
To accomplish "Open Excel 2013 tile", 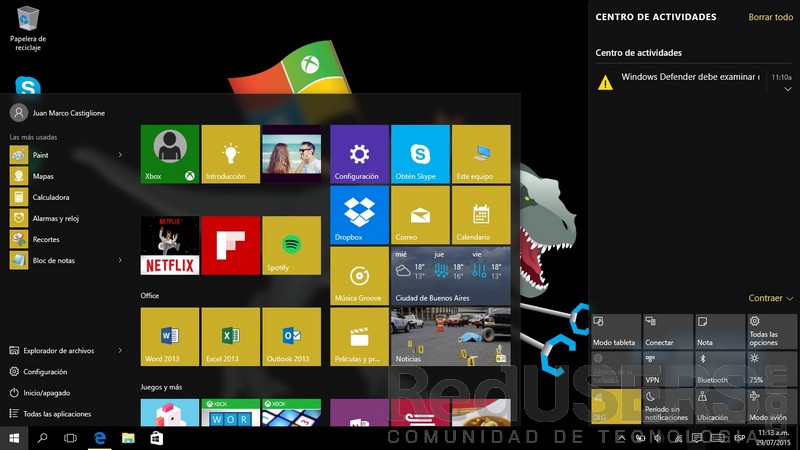I will click(x=231, y=337).
